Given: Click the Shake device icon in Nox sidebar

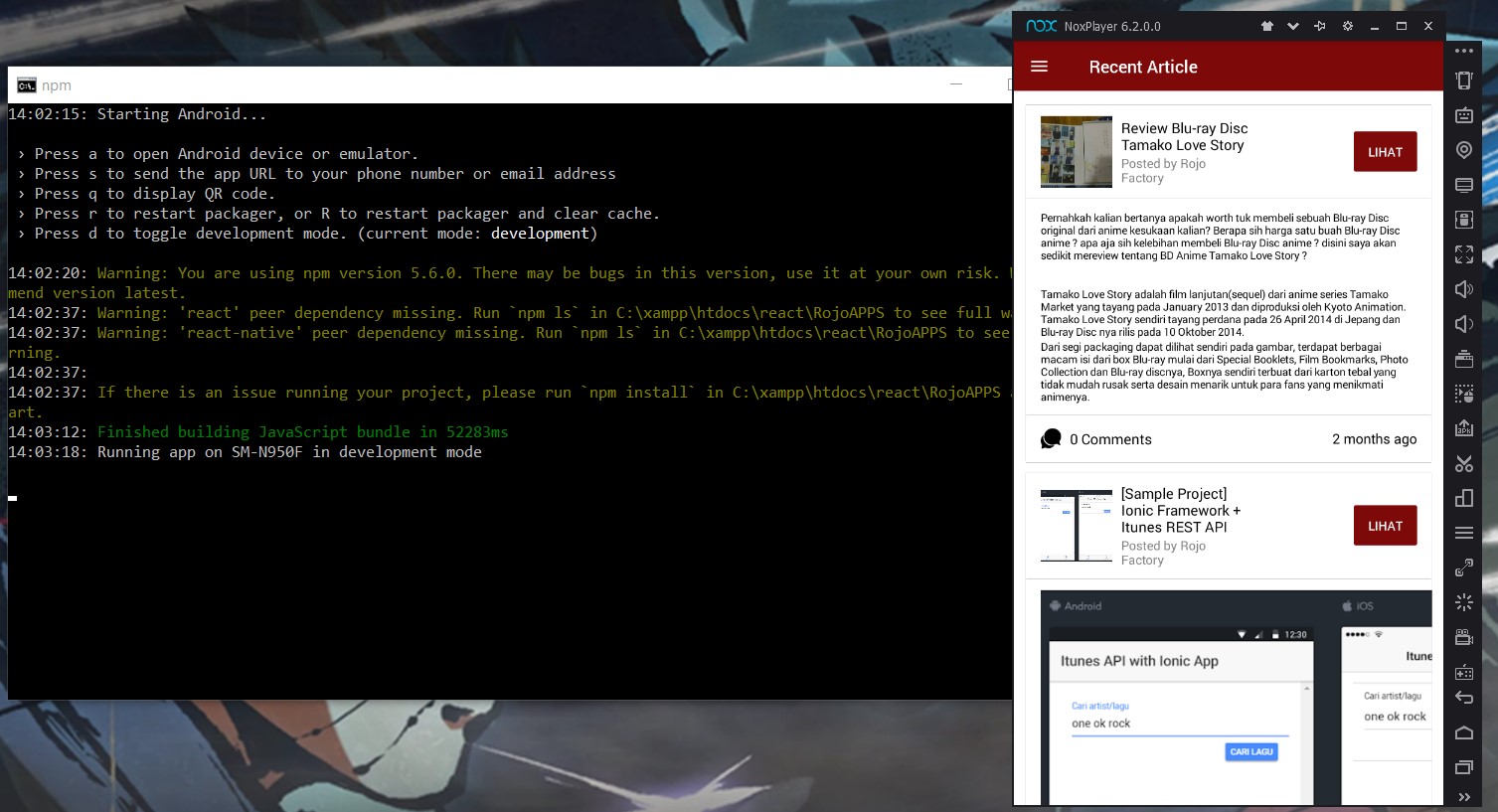Looking at the screenshot, I should (1464, 81).
